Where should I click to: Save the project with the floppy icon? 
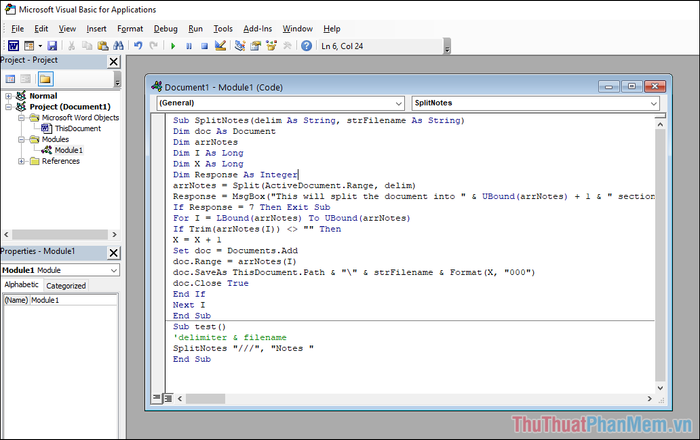coord(52,46)
